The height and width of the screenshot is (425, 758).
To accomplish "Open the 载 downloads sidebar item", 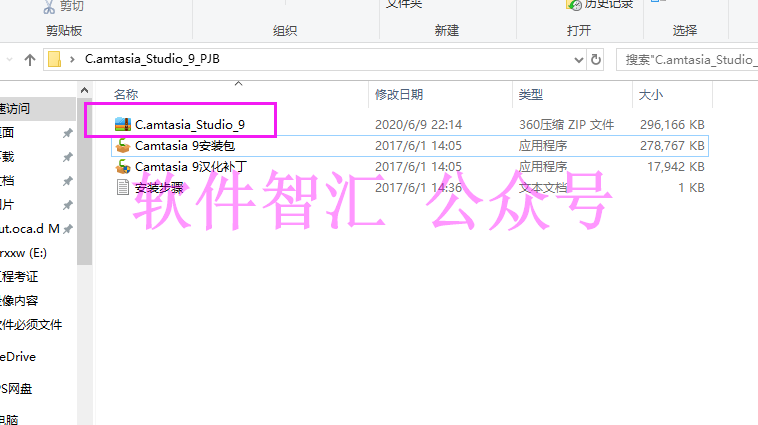I will coord(7,157).
